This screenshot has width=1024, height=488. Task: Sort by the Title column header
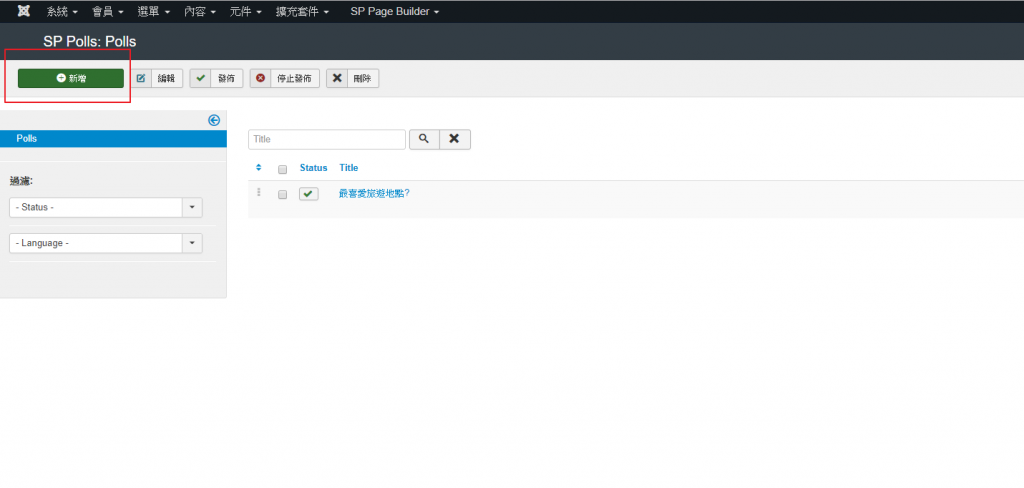pyautogui.click(x=348, y=168)
